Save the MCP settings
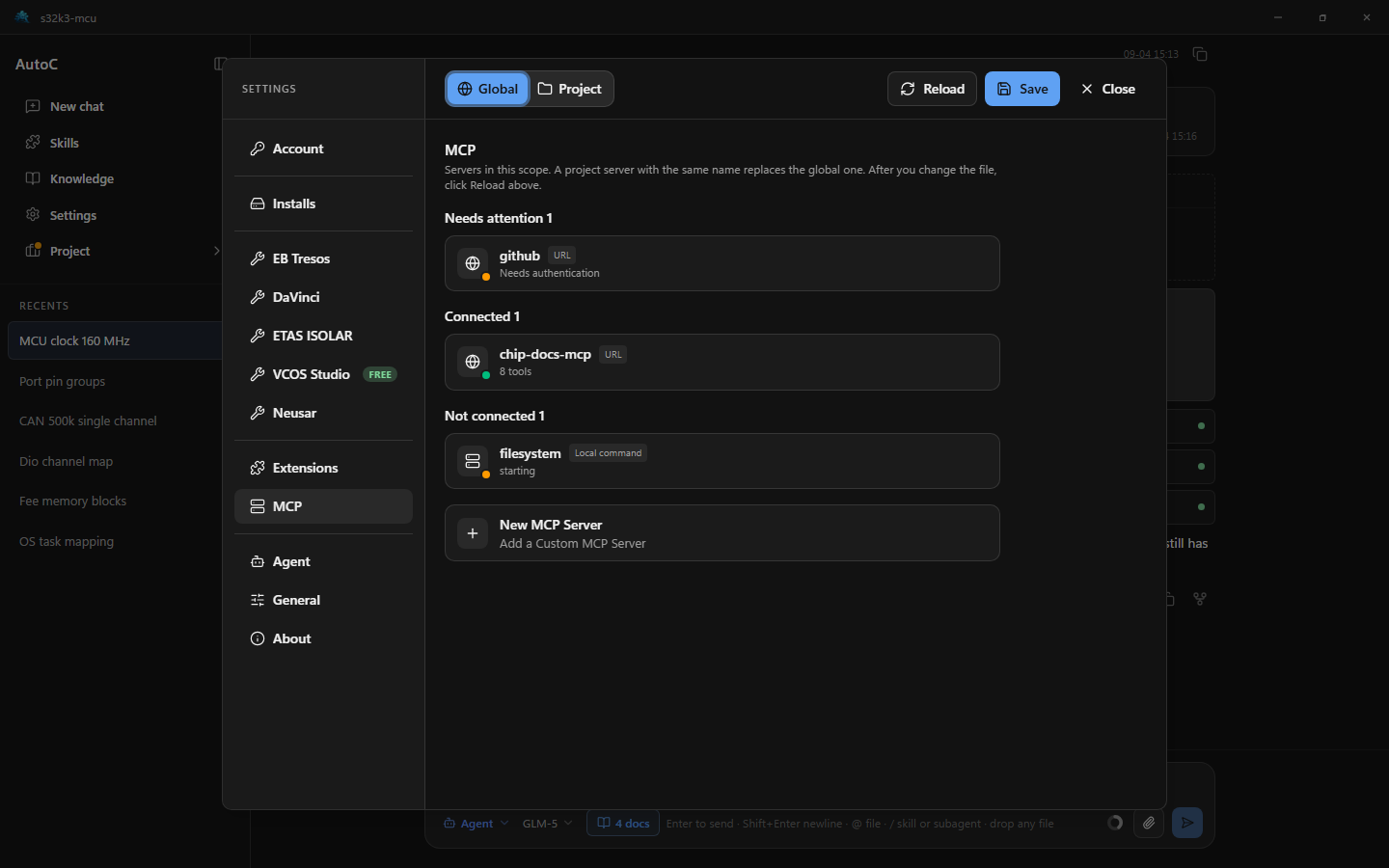This screenshot has height=868, width=1389. coord(1022,89)
